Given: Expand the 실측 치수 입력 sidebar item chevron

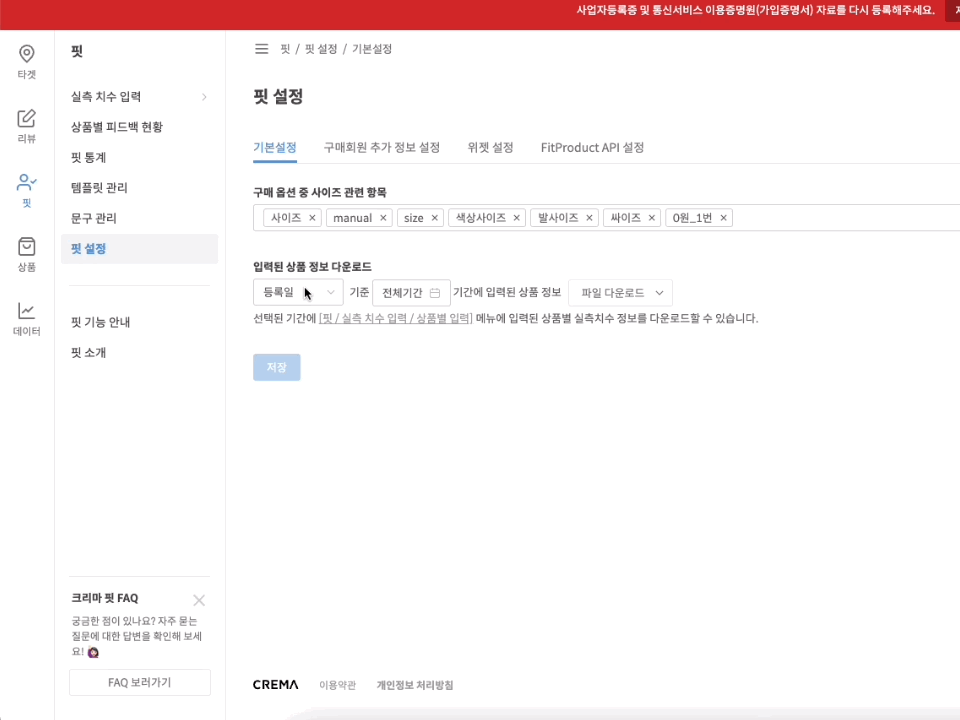Looking at the screenshot, I should click(204, 96).
